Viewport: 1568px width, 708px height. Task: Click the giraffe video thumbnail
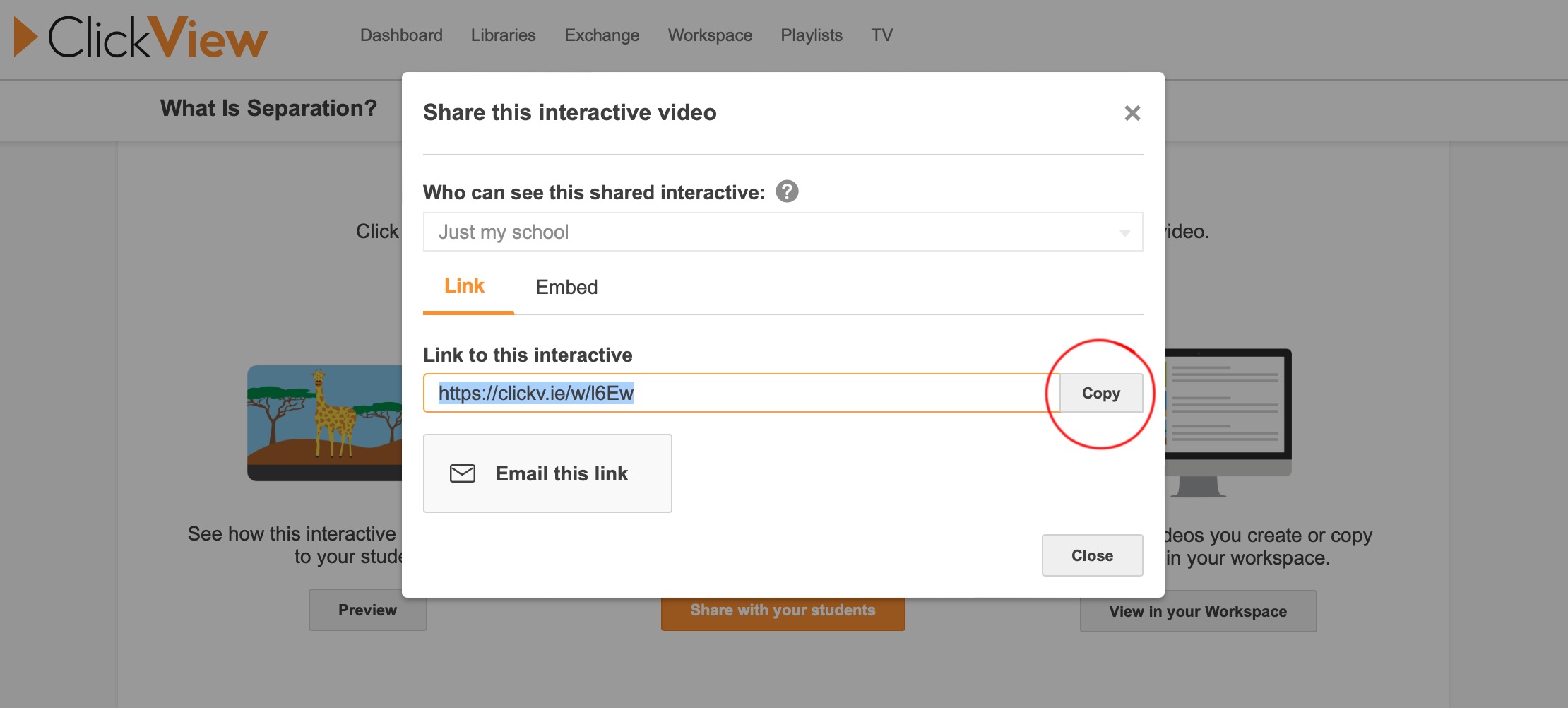pyautogui.click(x=325, y=423)
